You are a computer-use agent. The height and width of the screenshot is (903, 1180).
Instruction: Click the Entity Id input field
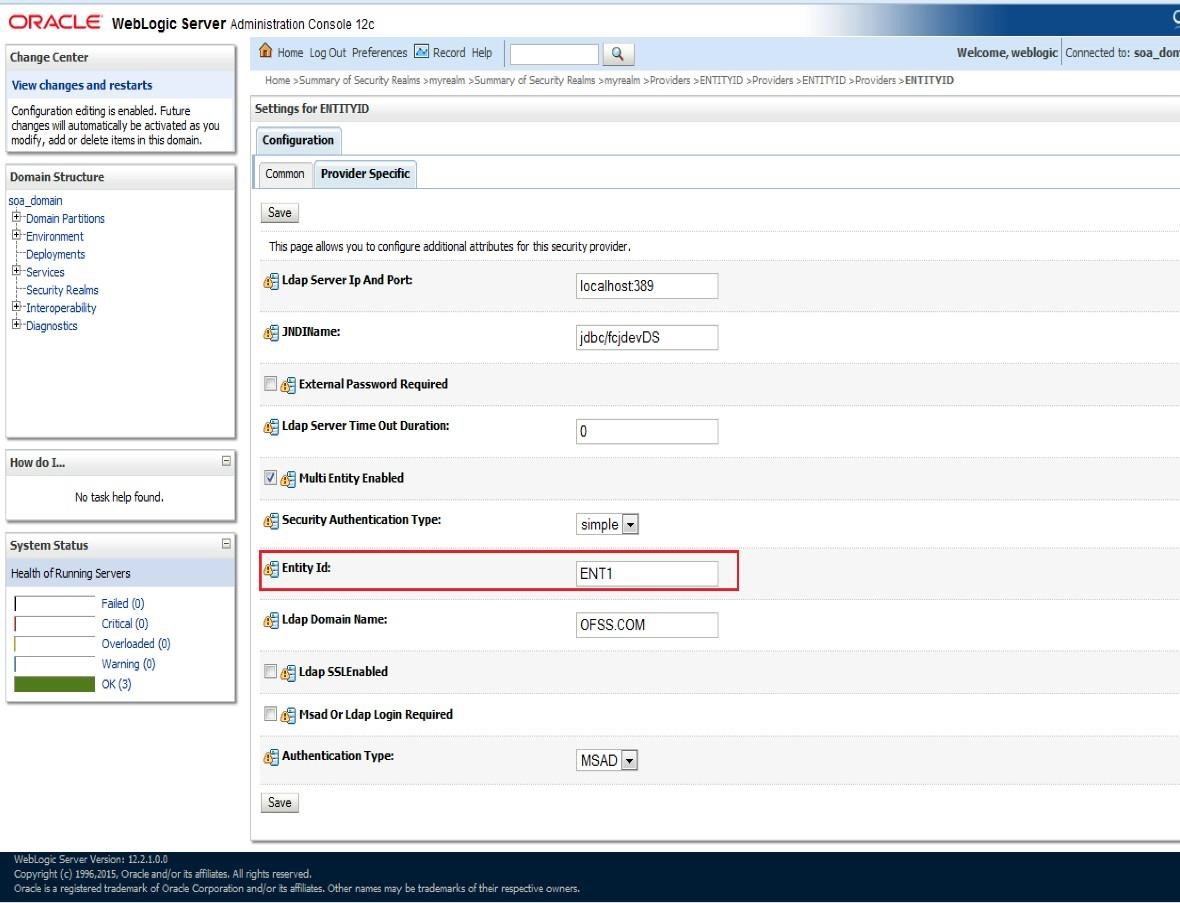coord(647,573)
